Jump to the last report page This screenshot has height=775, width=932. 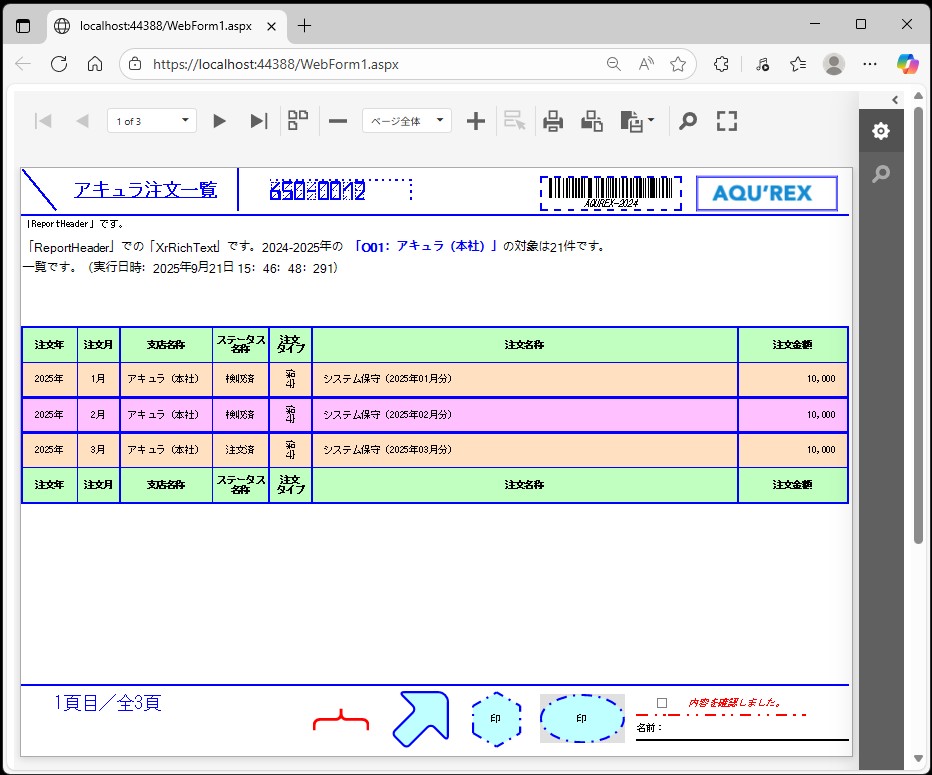click(x=258, y=121)
